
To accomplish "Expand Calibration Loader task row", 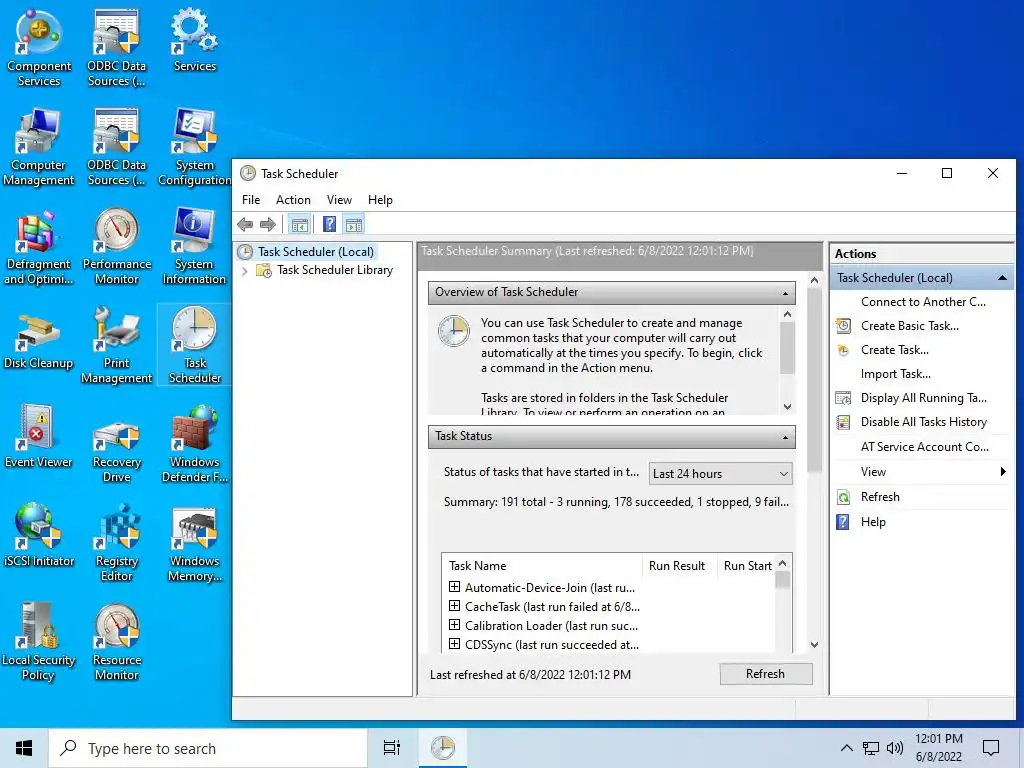I will (x=455, y=625).
